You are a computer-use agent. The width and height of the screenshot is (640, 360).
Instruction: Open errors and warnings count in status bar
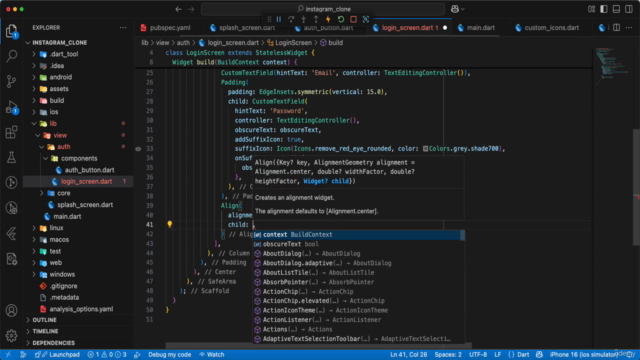[x=107, y=354]
